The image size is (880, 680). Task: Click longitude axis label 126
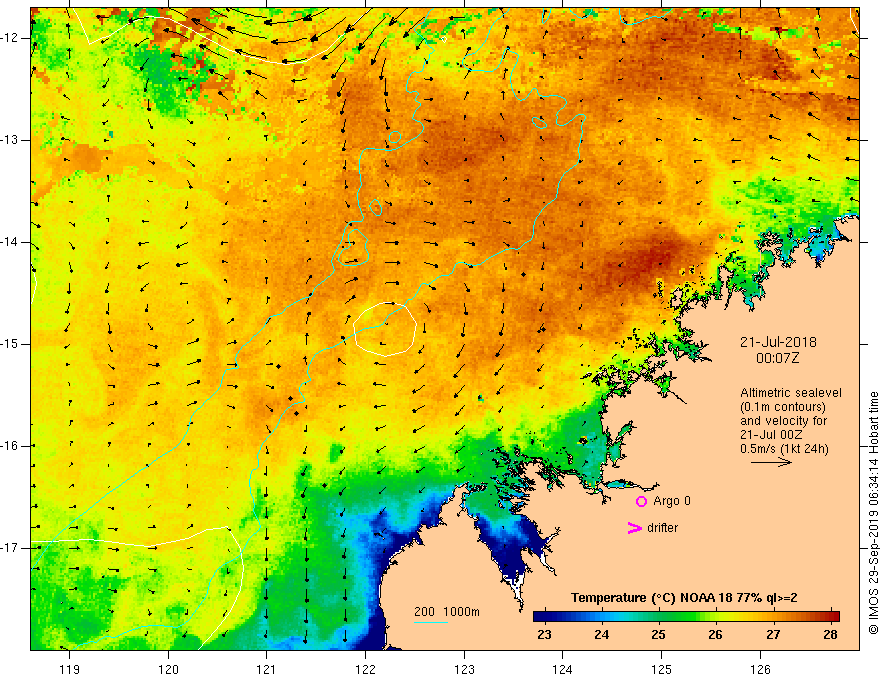[x=760, y=669]
